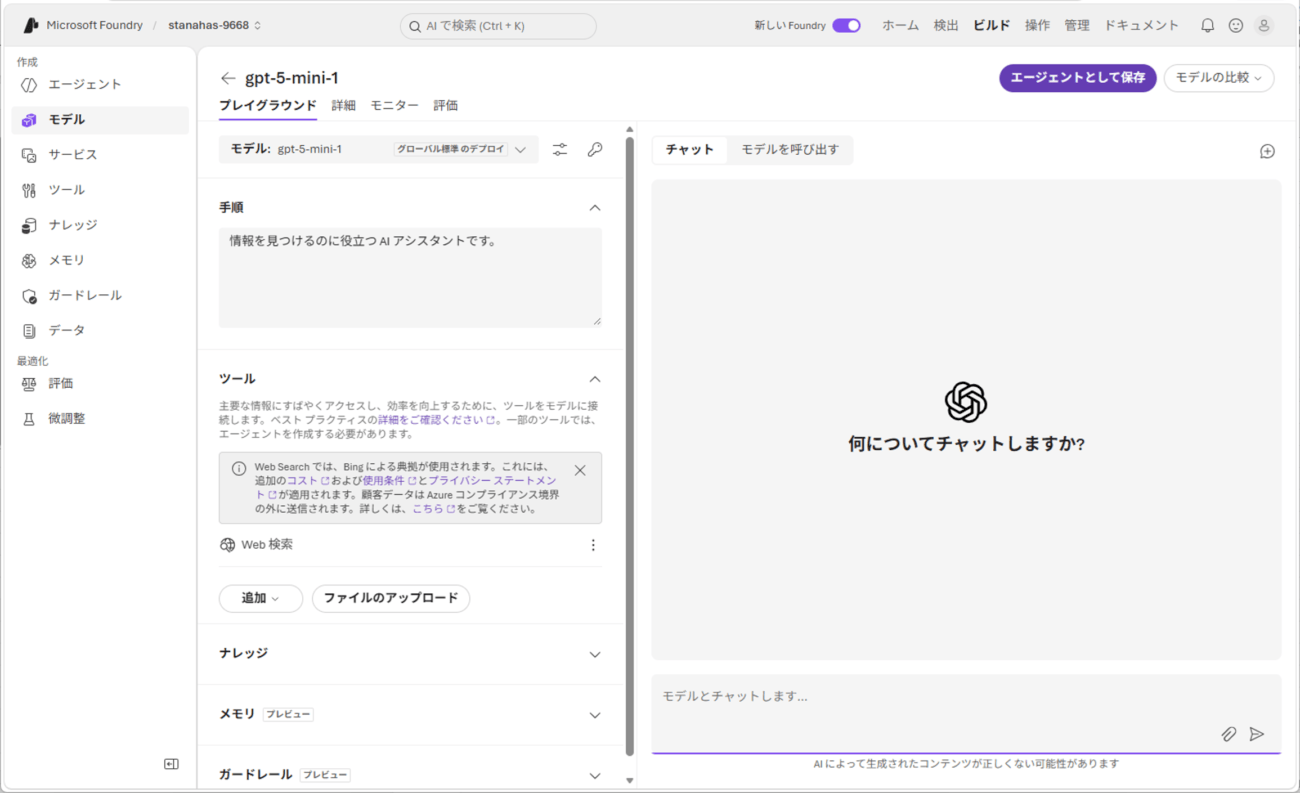Image resolution: width=1300 pixels, height=793 pixels.
Task: Open the コスト link in the notice
Action: click(308, 481)
